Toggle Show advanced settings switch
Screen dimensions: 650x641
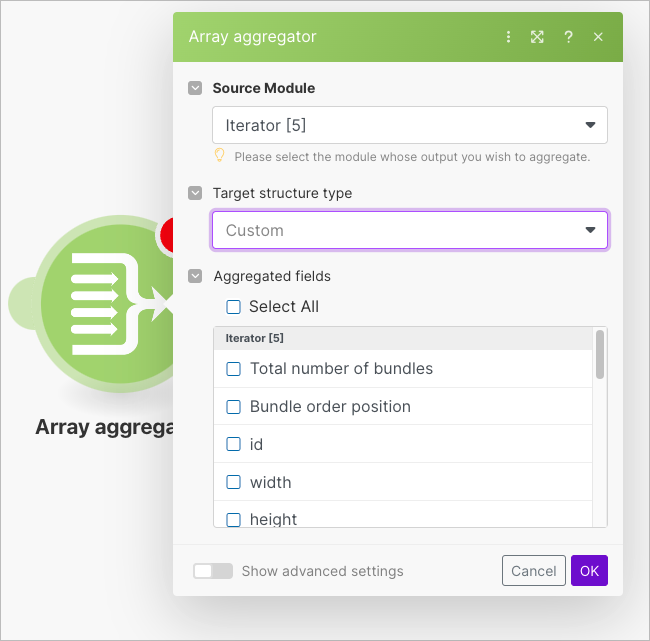click(x=212, y=571)
